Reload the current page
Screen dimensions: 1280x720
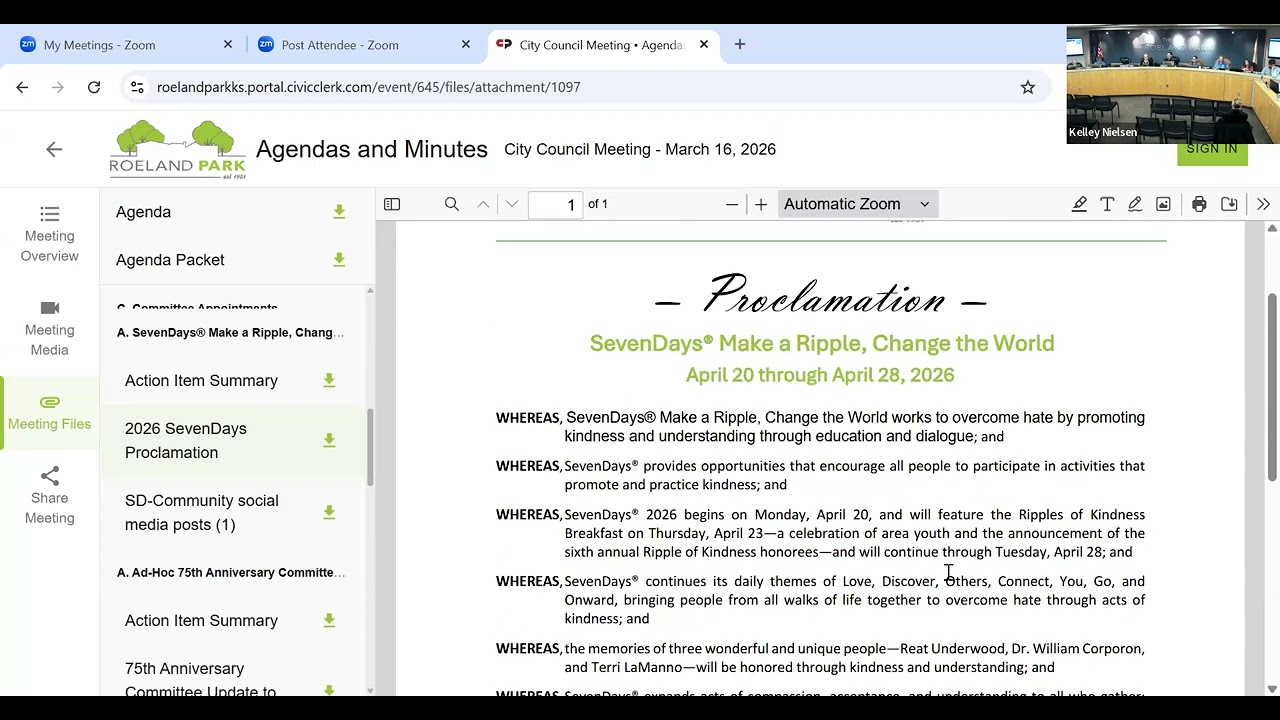tap(94, 87)
